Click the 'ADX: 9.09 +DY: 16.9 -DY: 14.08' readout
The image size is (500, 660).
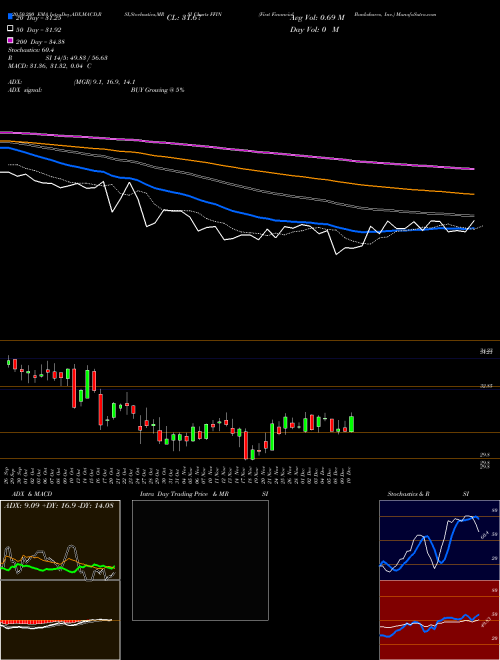[59, 505]
